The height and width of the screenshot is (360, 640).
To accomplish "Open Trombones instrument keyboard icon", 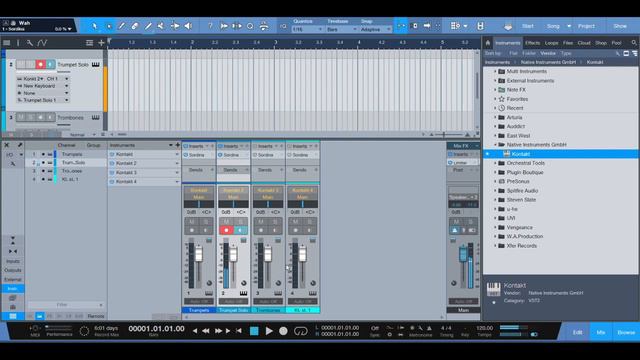I will click(96, 118).
